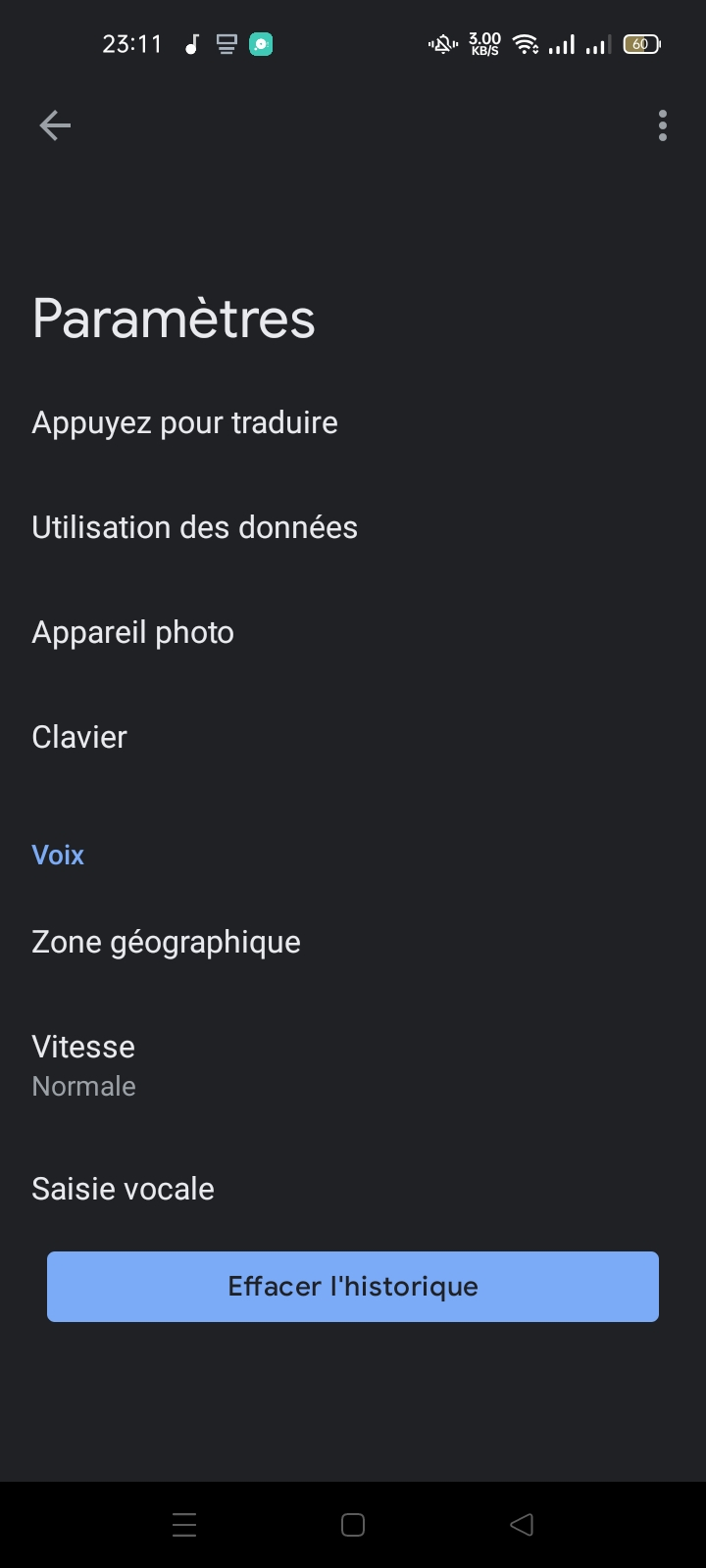Screen dimensions: 706x1568
Task: Change Vitesse from Normale
Action: [83, 1064]
